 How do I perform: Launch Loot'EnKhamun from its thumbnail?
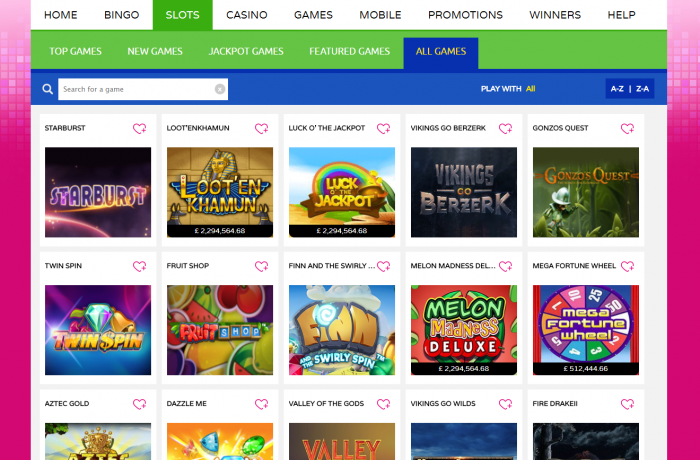tap(220, 192)
